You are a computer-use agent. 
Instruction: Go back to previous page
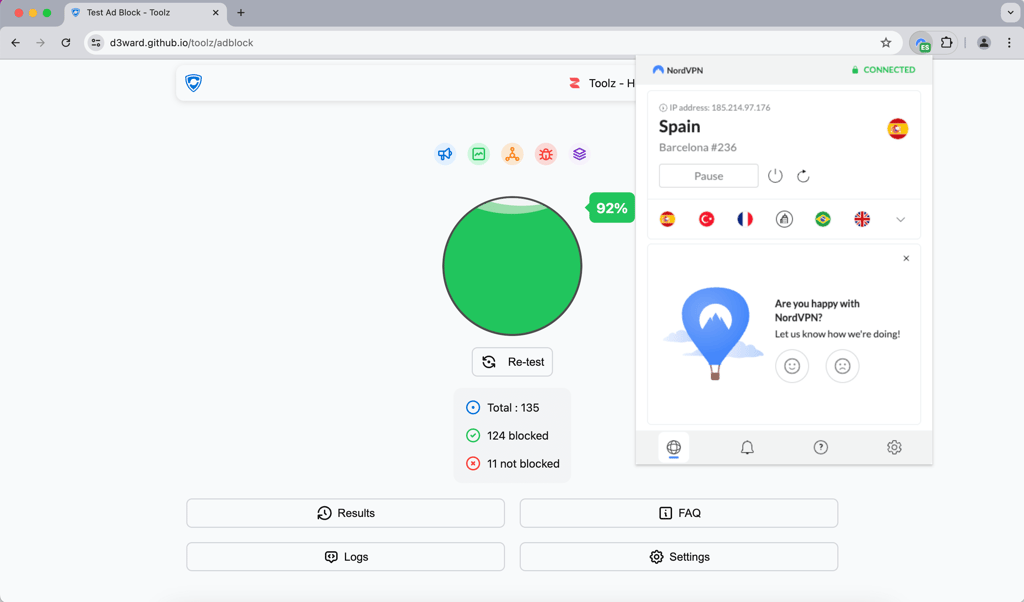[x=16, y=43]
